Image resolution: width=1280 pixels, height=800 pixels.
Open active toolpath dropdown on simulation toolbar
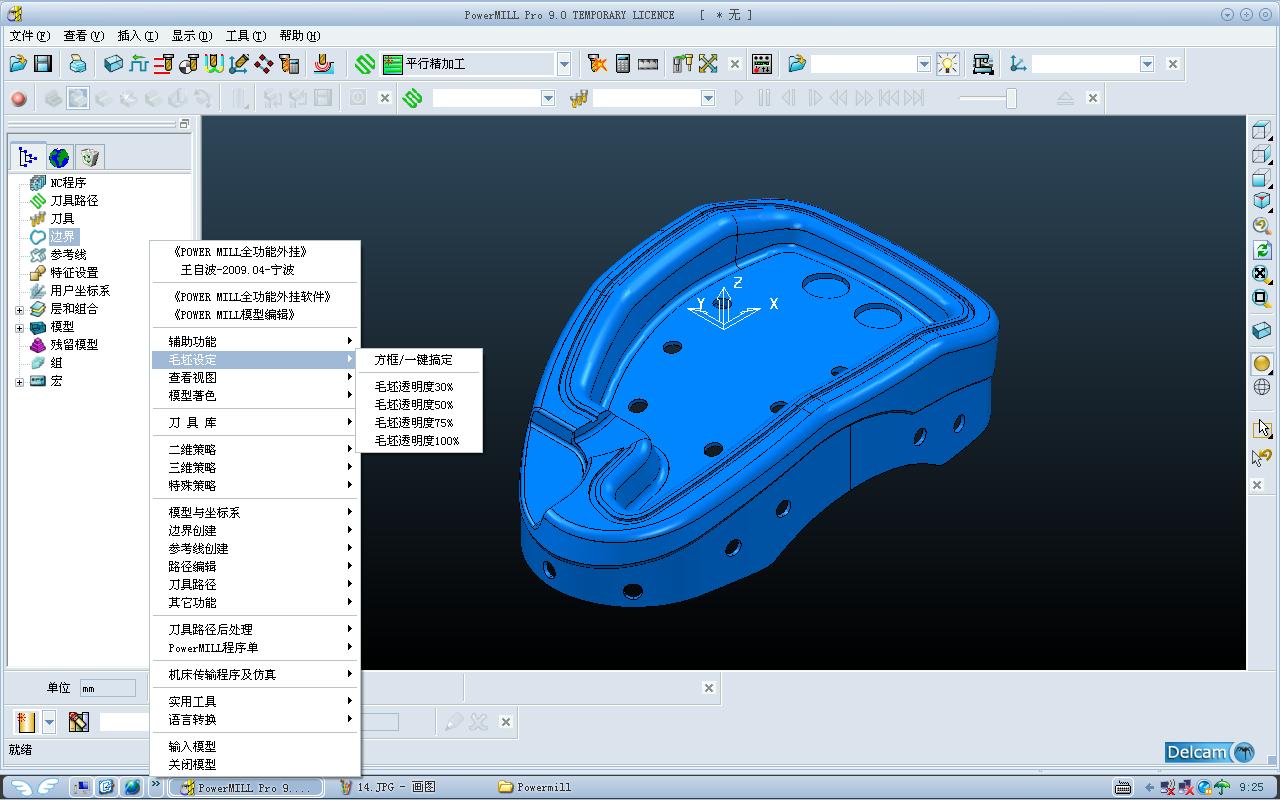(548, 98)
